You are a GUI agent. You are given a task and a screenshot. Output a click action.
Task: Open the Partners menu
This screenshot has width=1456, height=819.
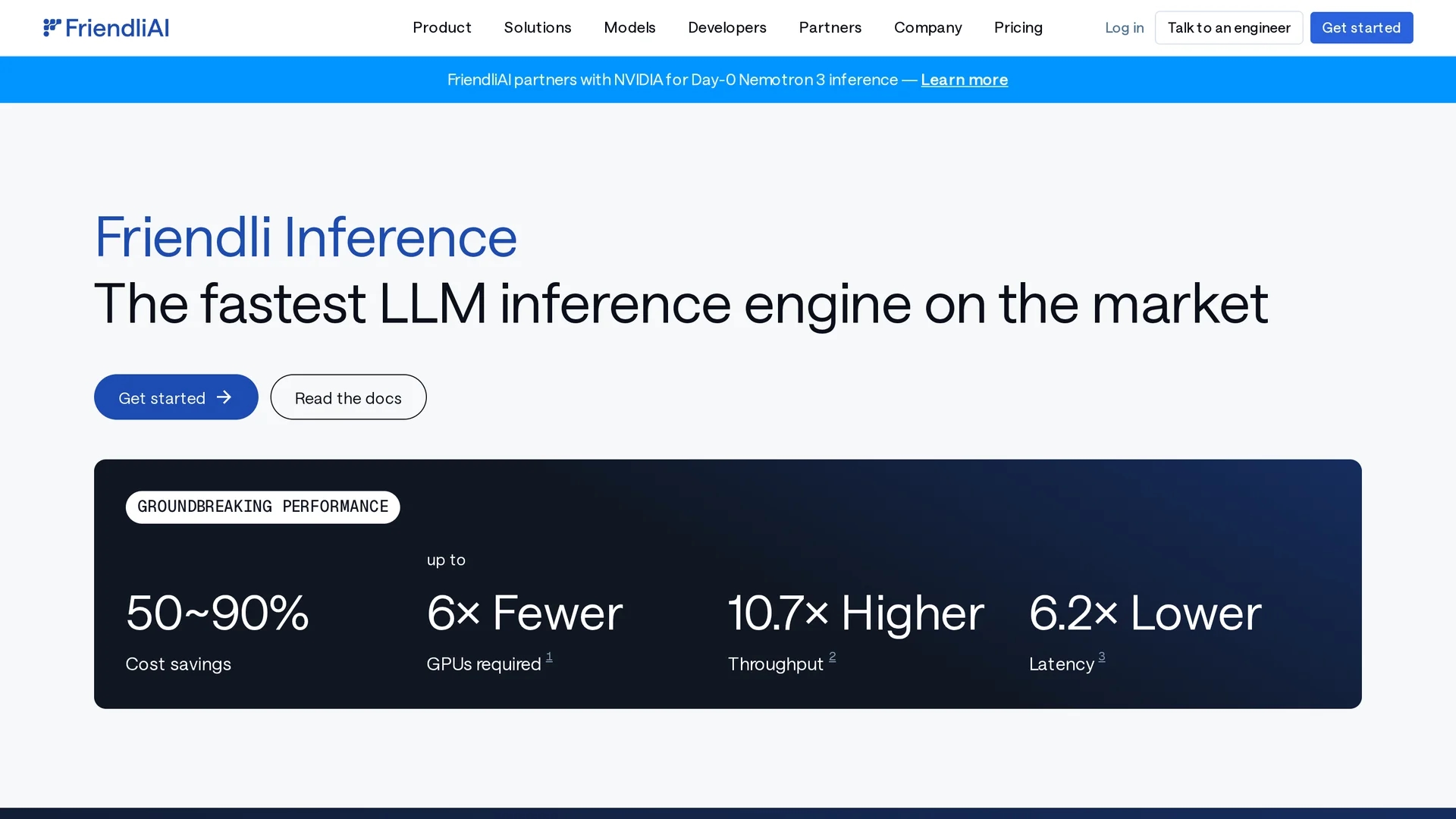pyautogui.click(x=830, y=28)
